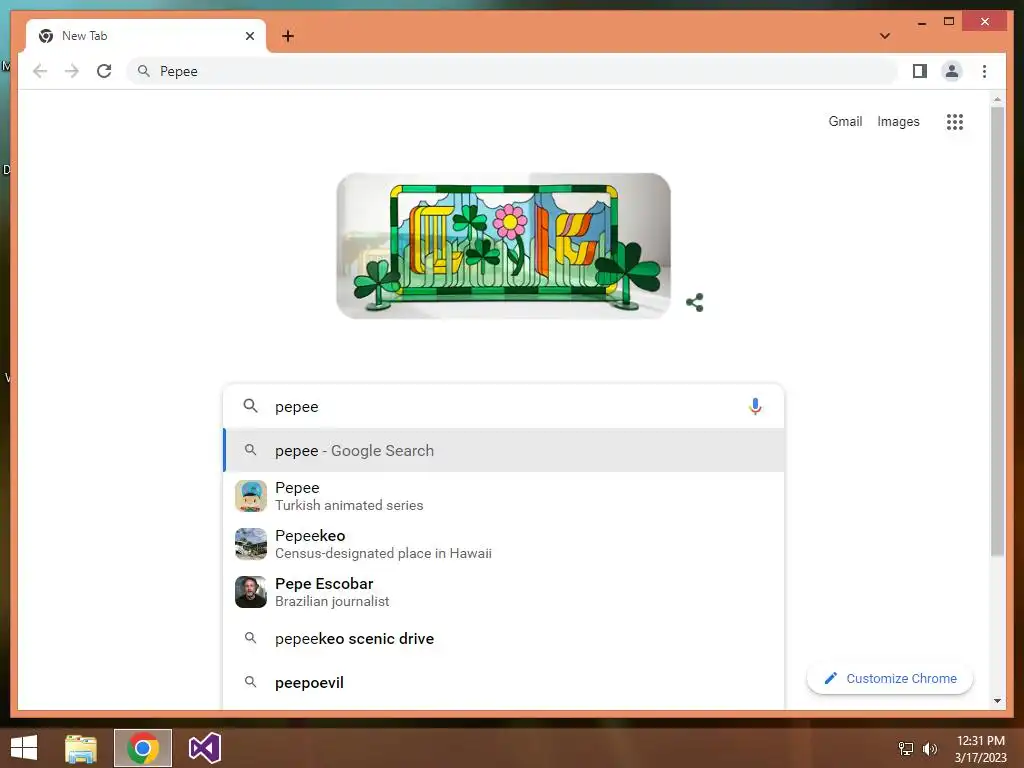Click the browser back arrow
This screenshot has width=1024, height=768.
tap(40, 71)
